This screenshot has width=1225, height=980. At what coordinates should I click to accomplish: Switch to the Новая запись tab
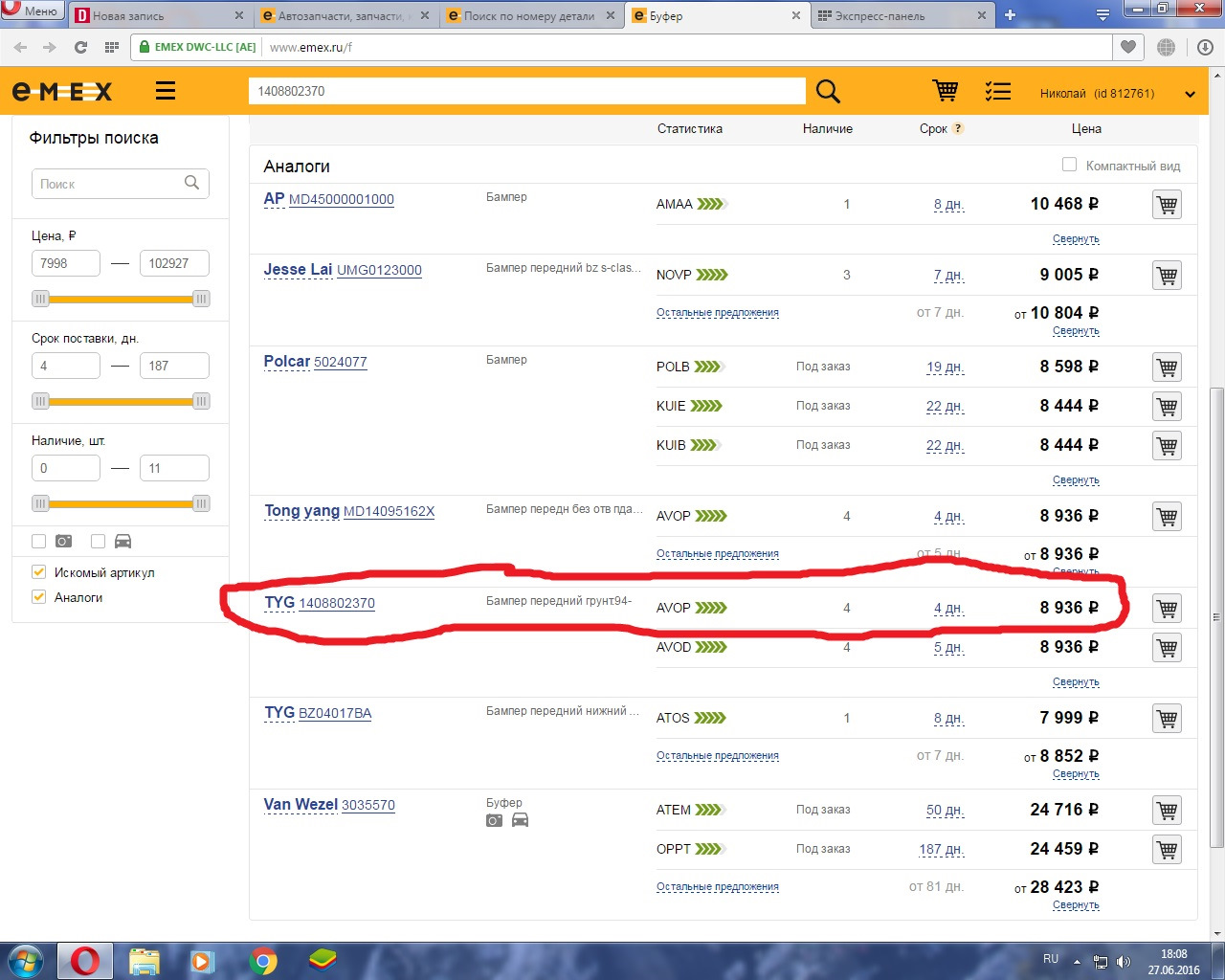tap(160, 15)
